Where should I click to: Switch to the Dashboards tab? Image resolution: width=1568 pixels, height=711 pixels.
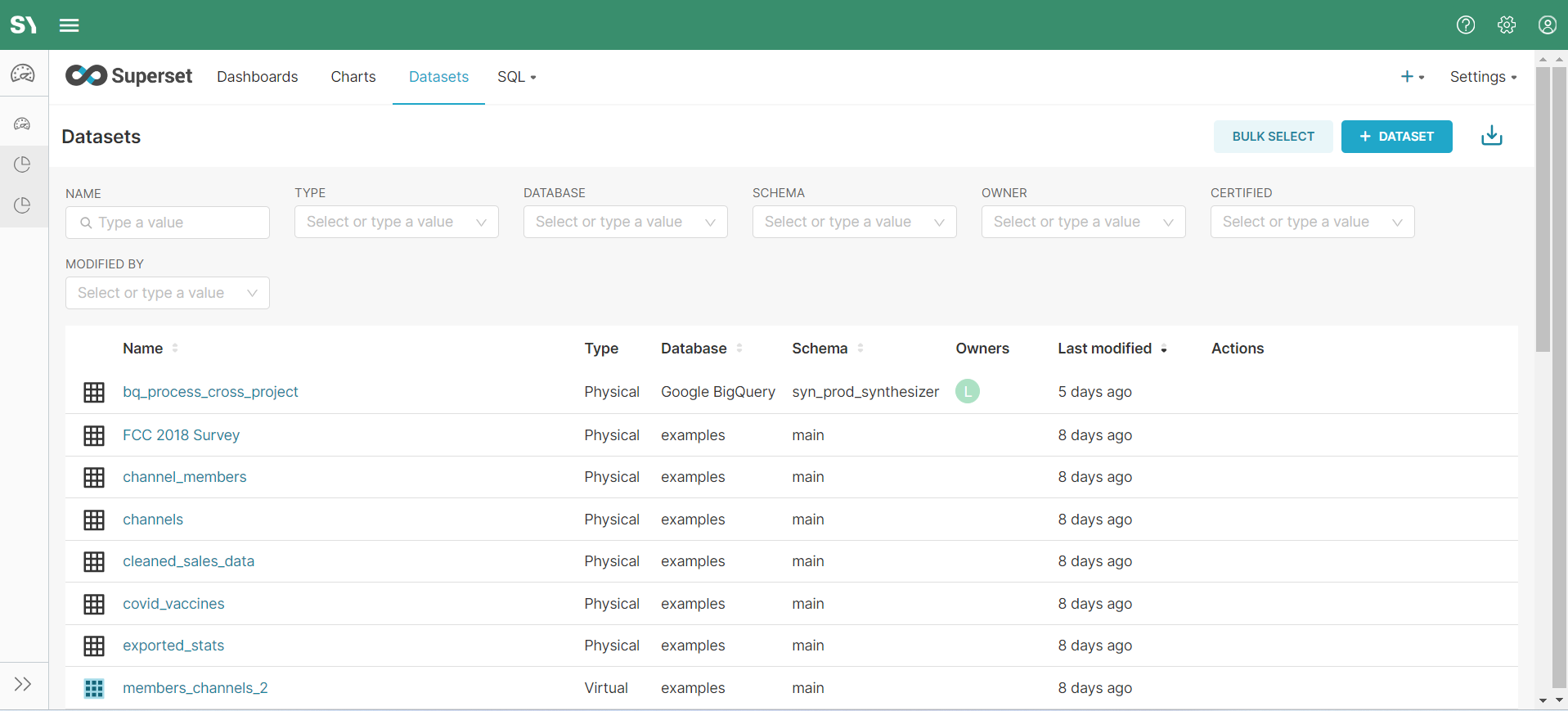click(257, 77)
